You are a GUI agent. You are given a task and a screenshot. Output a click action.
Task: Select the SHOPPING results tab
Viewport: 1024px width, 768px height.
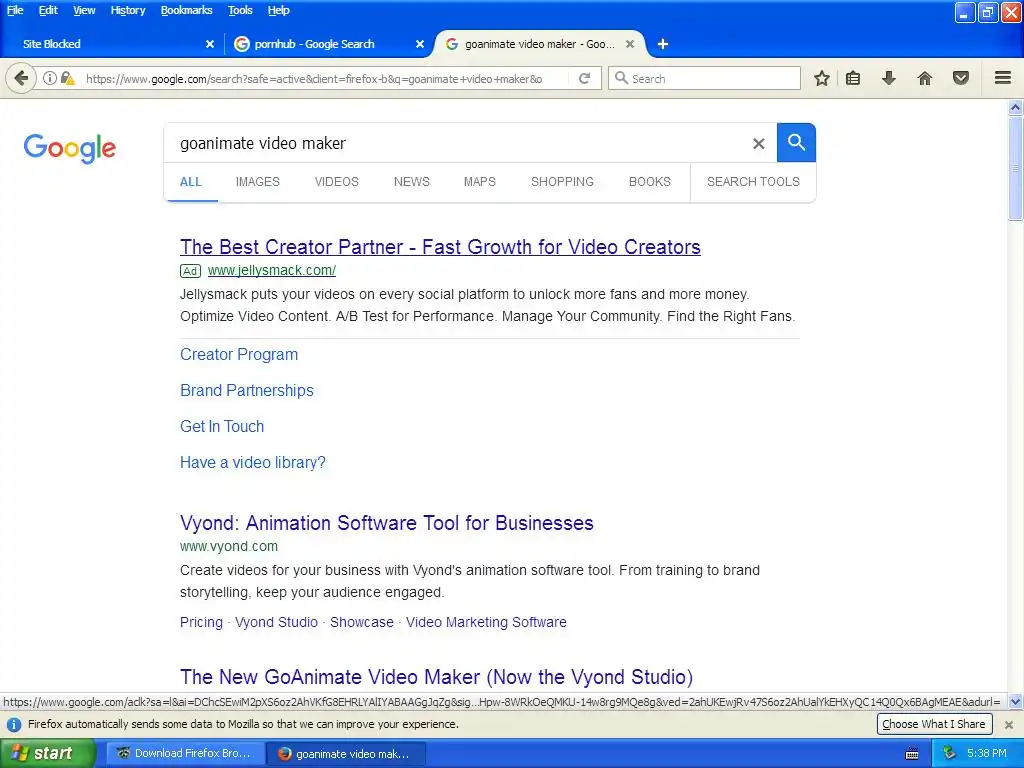[562, 182]
